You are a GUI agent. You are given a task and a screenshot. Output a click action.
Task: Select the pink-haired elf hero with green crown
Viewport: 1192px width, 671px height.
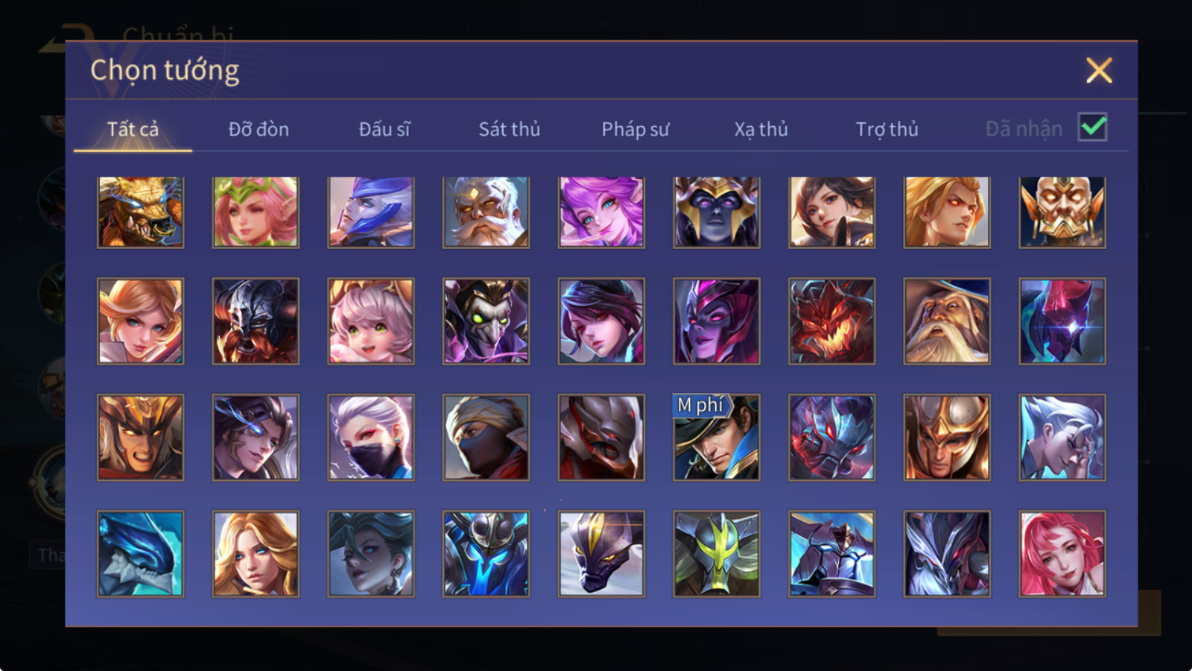pyautogui.click(x=255, y=212)
